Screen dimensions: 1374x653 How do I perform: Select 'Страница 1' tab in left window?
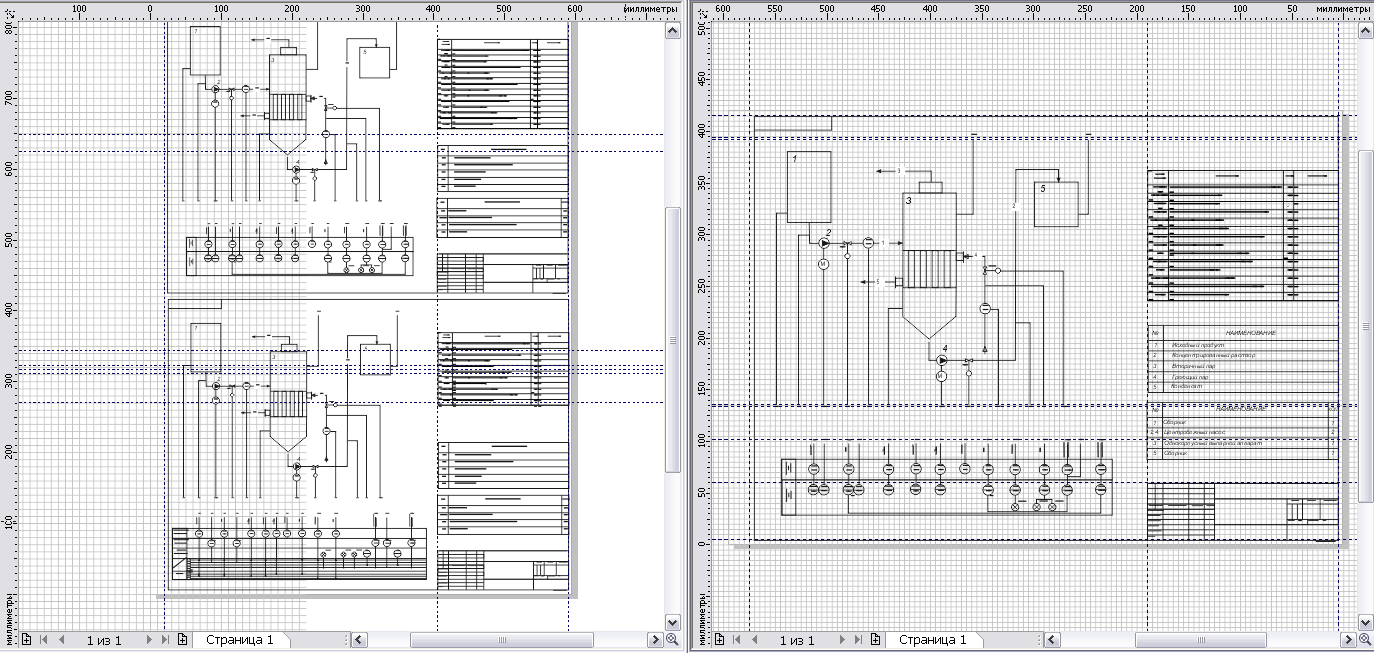pos(239,640)
